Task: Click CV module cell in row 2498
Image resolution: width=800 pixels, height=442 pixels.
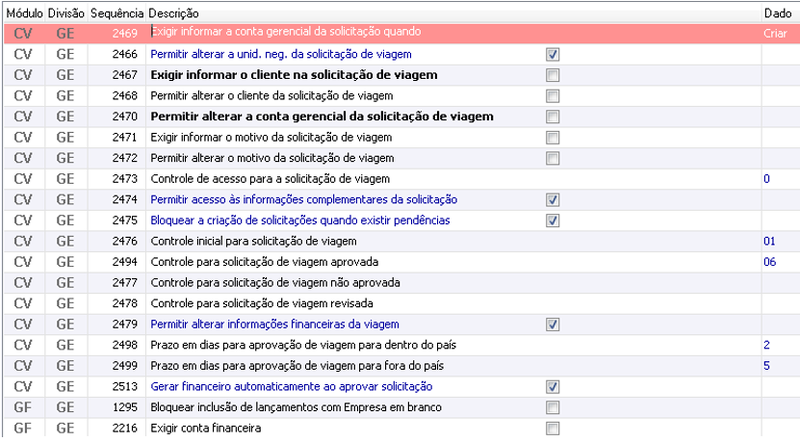Action: [x=24, y=345]
